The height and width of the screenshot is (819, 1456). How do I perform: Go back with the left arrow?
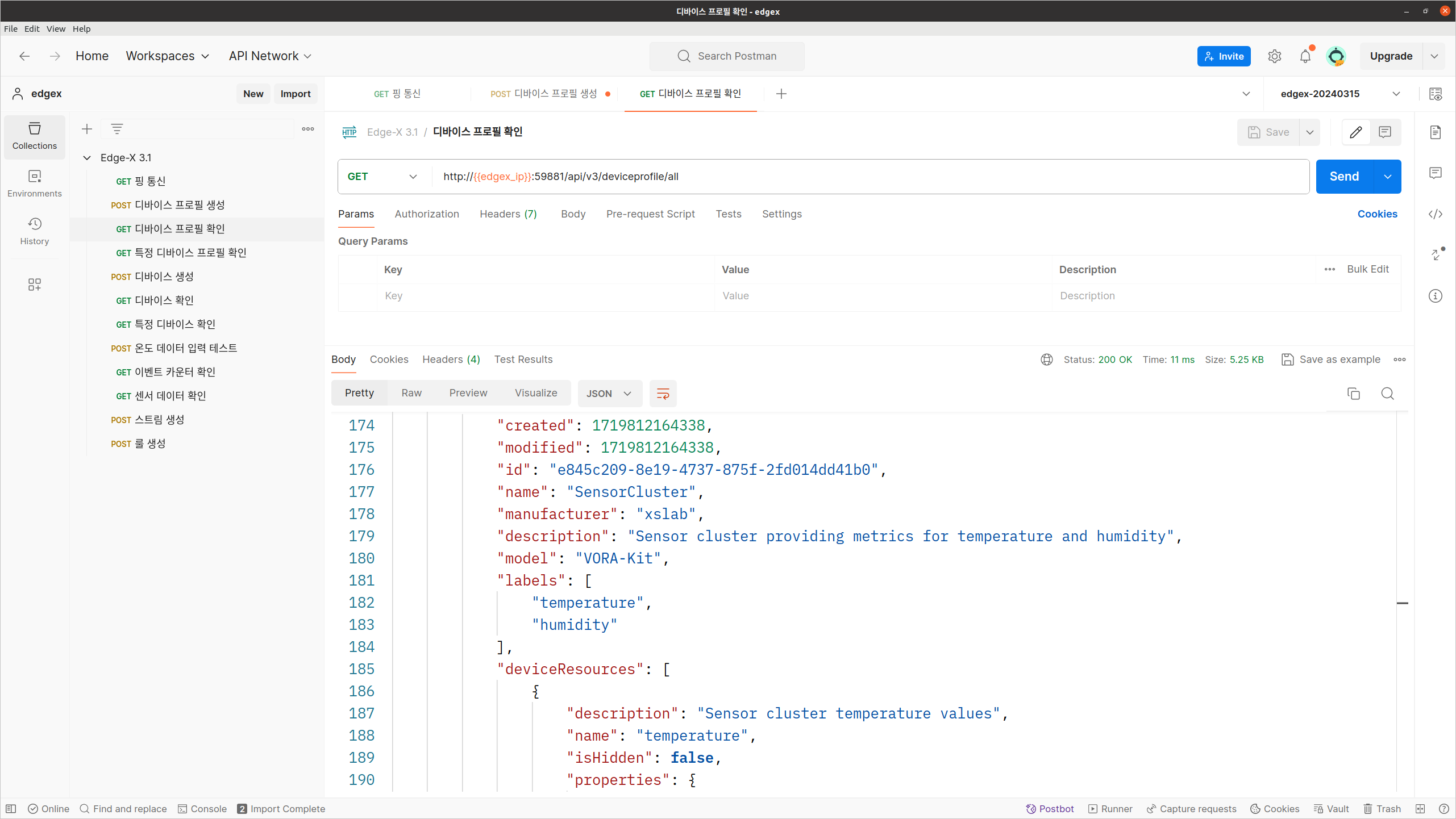[x=24, y=56]
